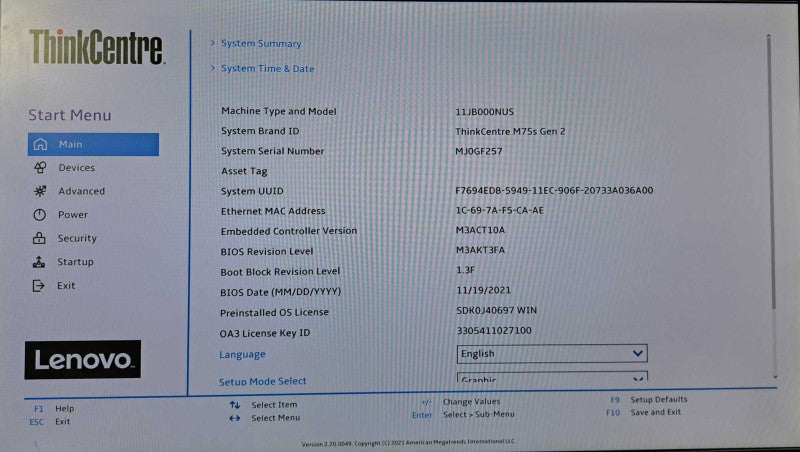The image size is (800, 452).
Task: Go to the Advanced menu
Action: (x=82, y=191)
